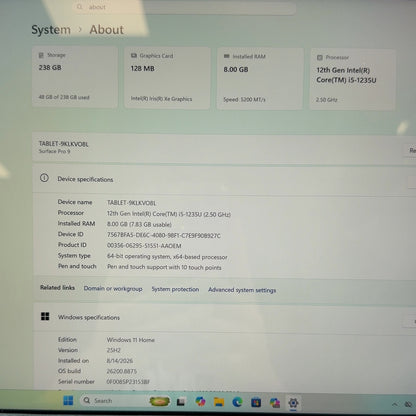The height and width of the screenshot is (416, 416).
Task: Open Microsoft Store from the taskbar
Action: (x=256, y=403)
